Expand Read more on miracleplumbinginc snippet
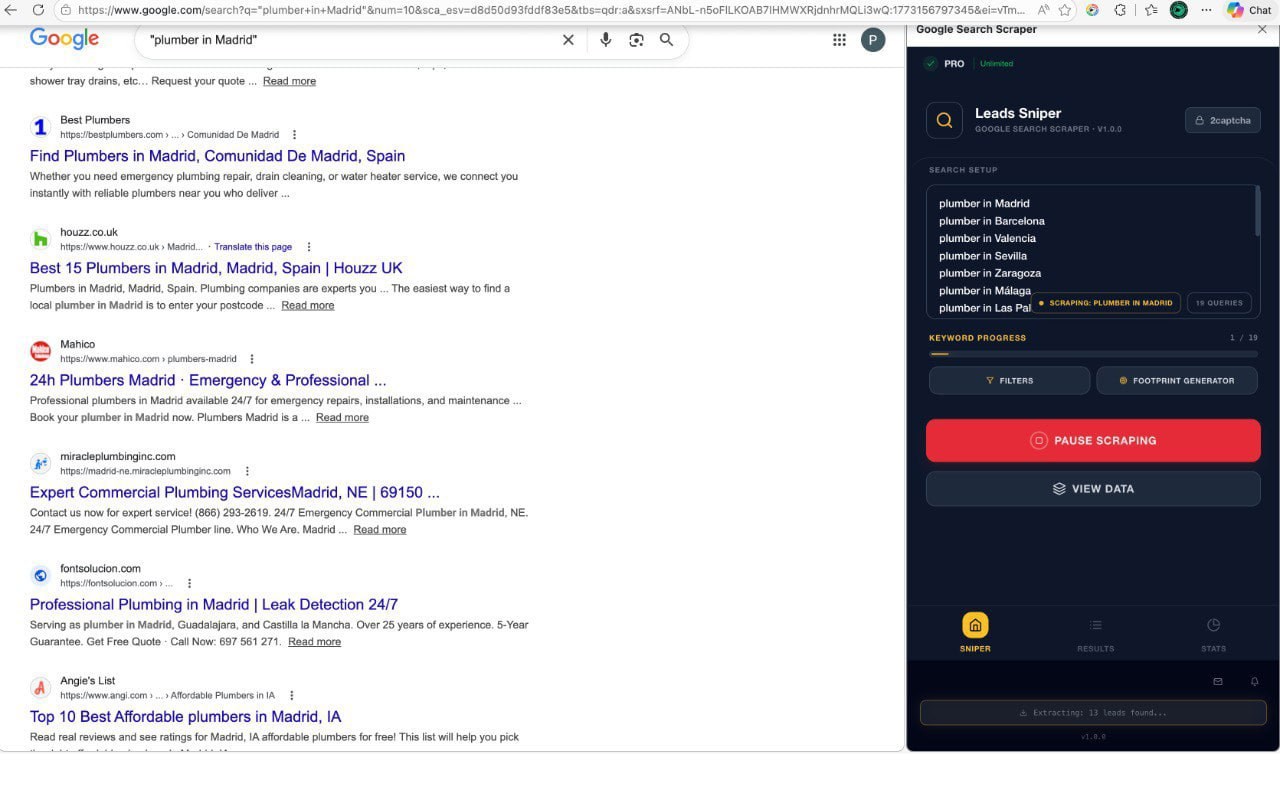Image resolution: width=1280 pixels, height=800 pixels. coord(380,529)
